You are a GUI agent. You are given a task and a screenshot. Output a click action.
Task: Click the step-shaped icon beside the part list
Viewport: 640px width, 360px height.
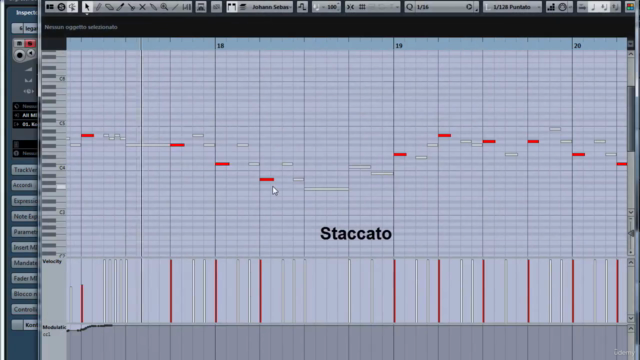click(302, 7)
